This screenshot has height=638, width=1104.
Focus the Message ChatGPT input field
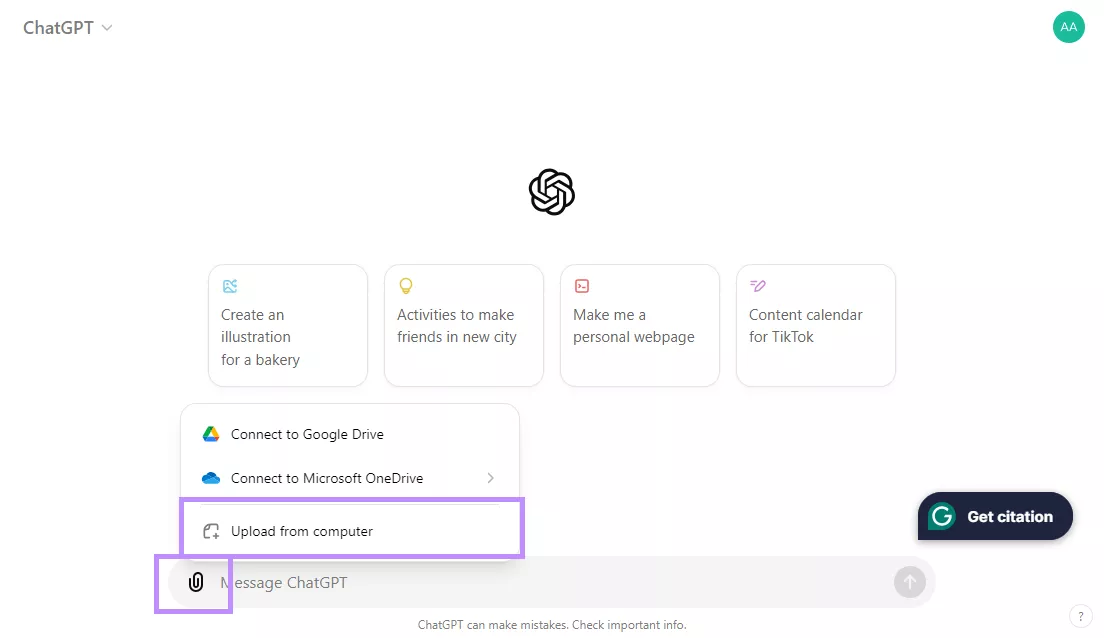click(x=550, y=582)
